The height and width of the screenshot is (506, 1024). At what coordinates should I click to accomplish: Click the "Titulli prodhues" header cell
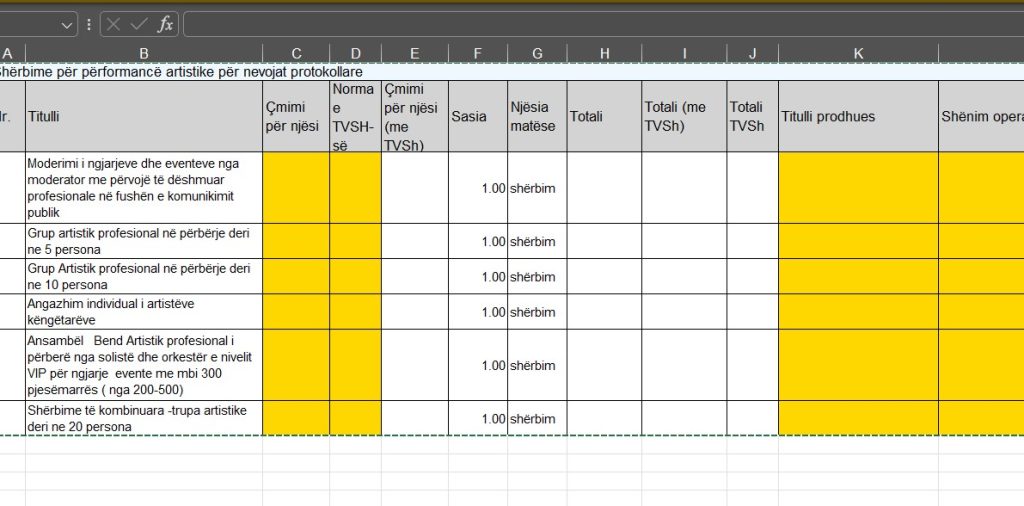click(858, 116)
